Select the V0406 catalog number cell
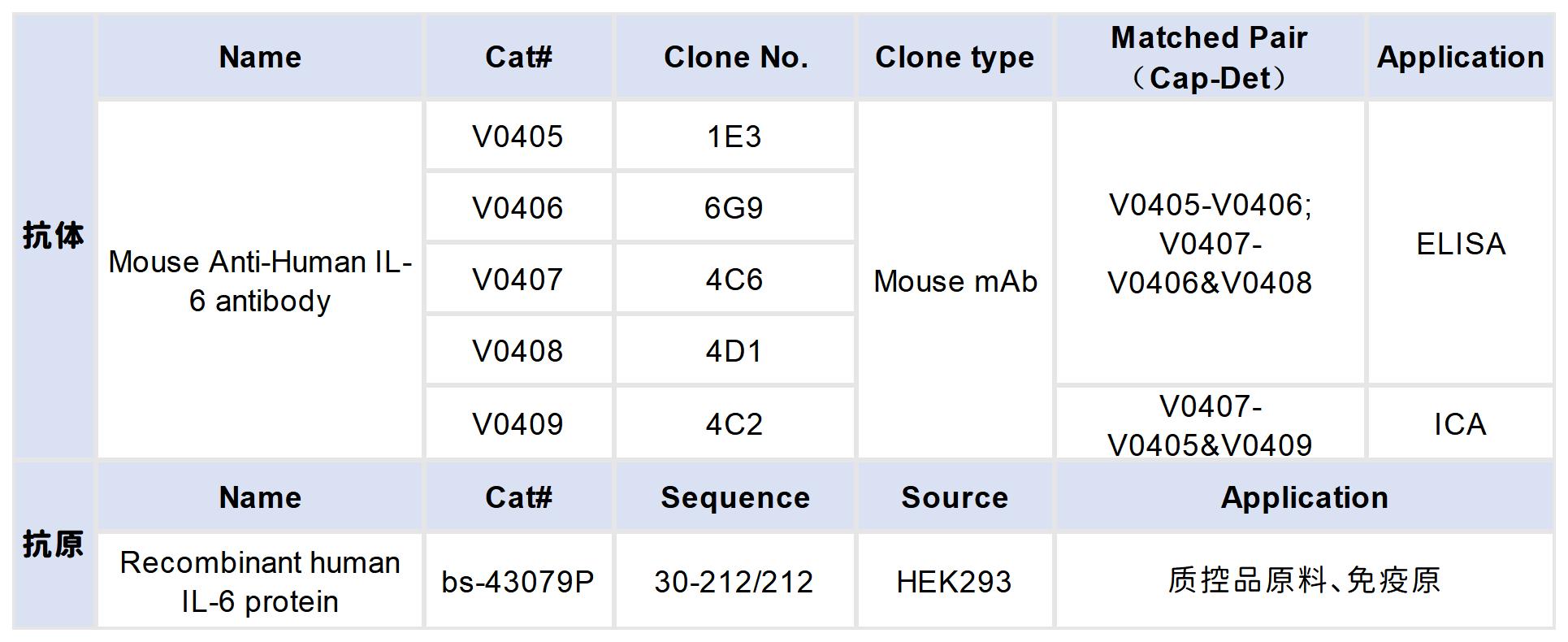The image size is (1568, 642). 518,208
